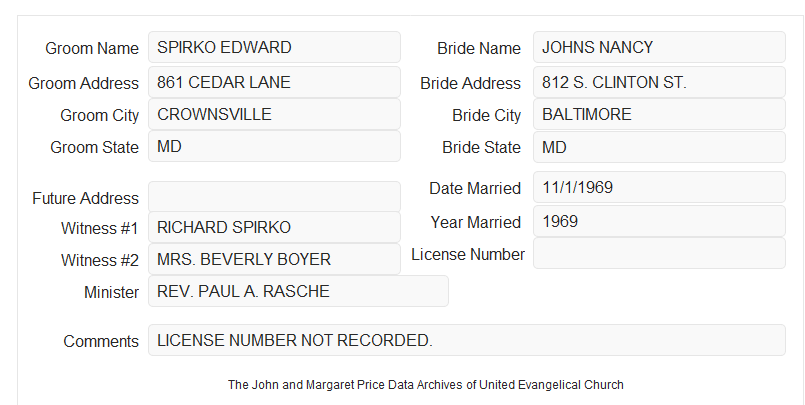Screen dimensions: 805x405
Task: Click the Groom Name label
Action: 92,48
